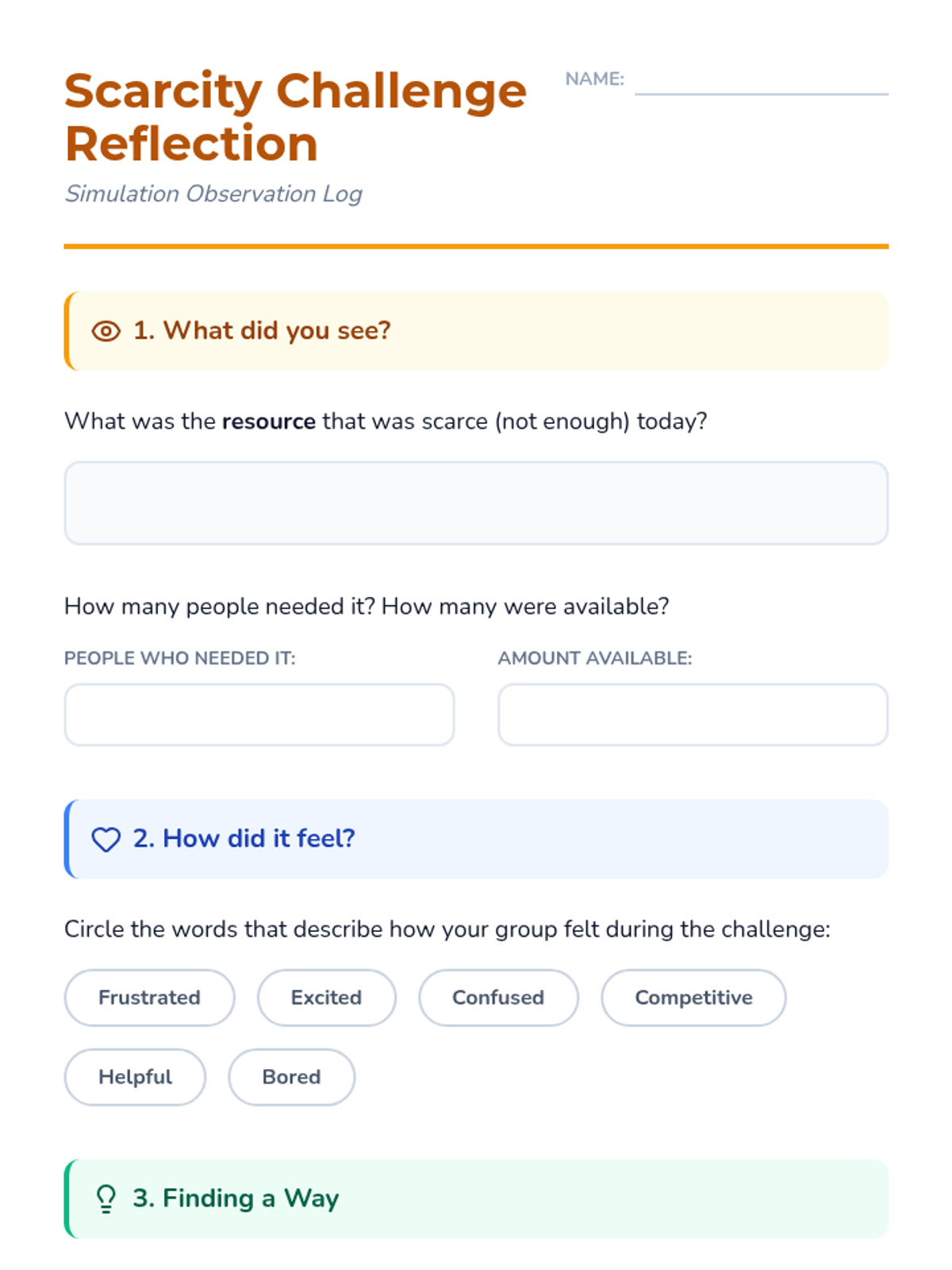Click the bold word 'resource' in question
Screen dimensions: 952x1270
coord(269,421)
